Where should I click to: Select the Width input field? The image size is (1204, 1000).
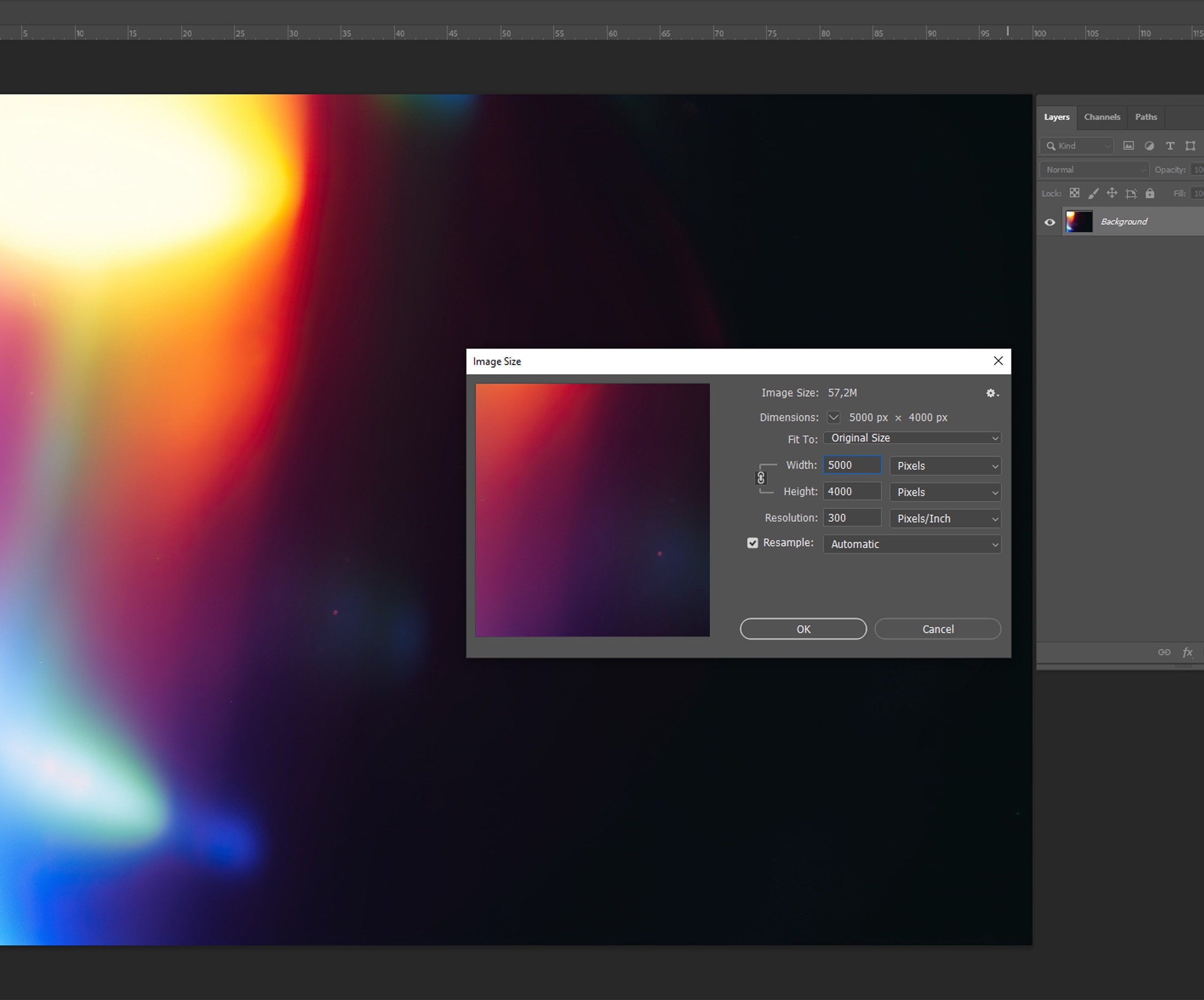point(852,465)
